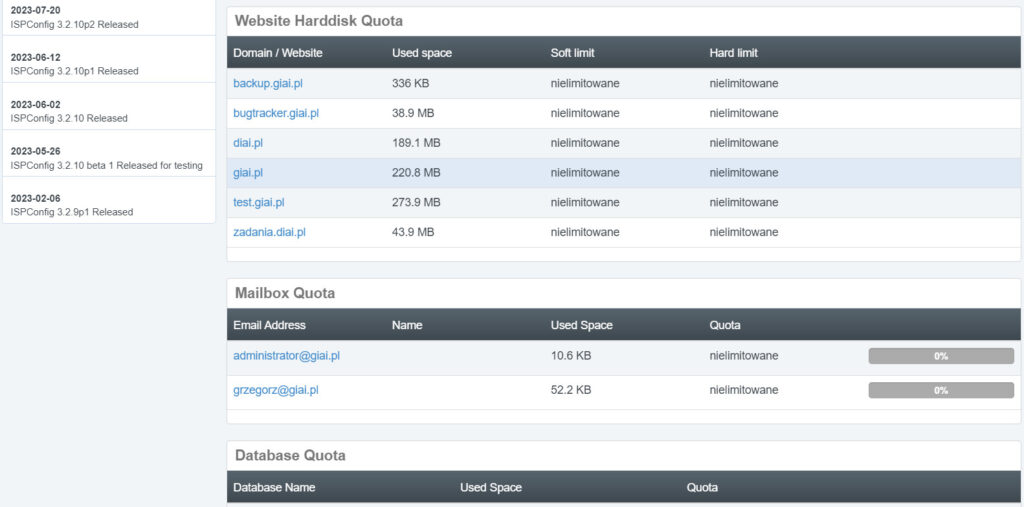Click the Domain / Website column header

(x=278, y=53)
